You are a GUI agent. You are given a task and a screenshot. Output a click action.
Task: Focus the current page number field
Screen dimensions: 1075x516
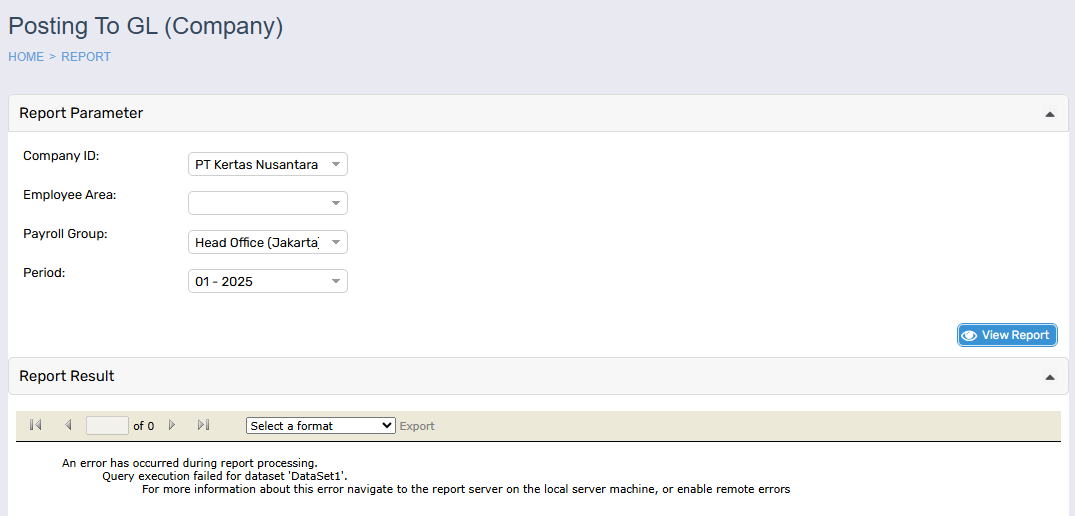point(107,425)
